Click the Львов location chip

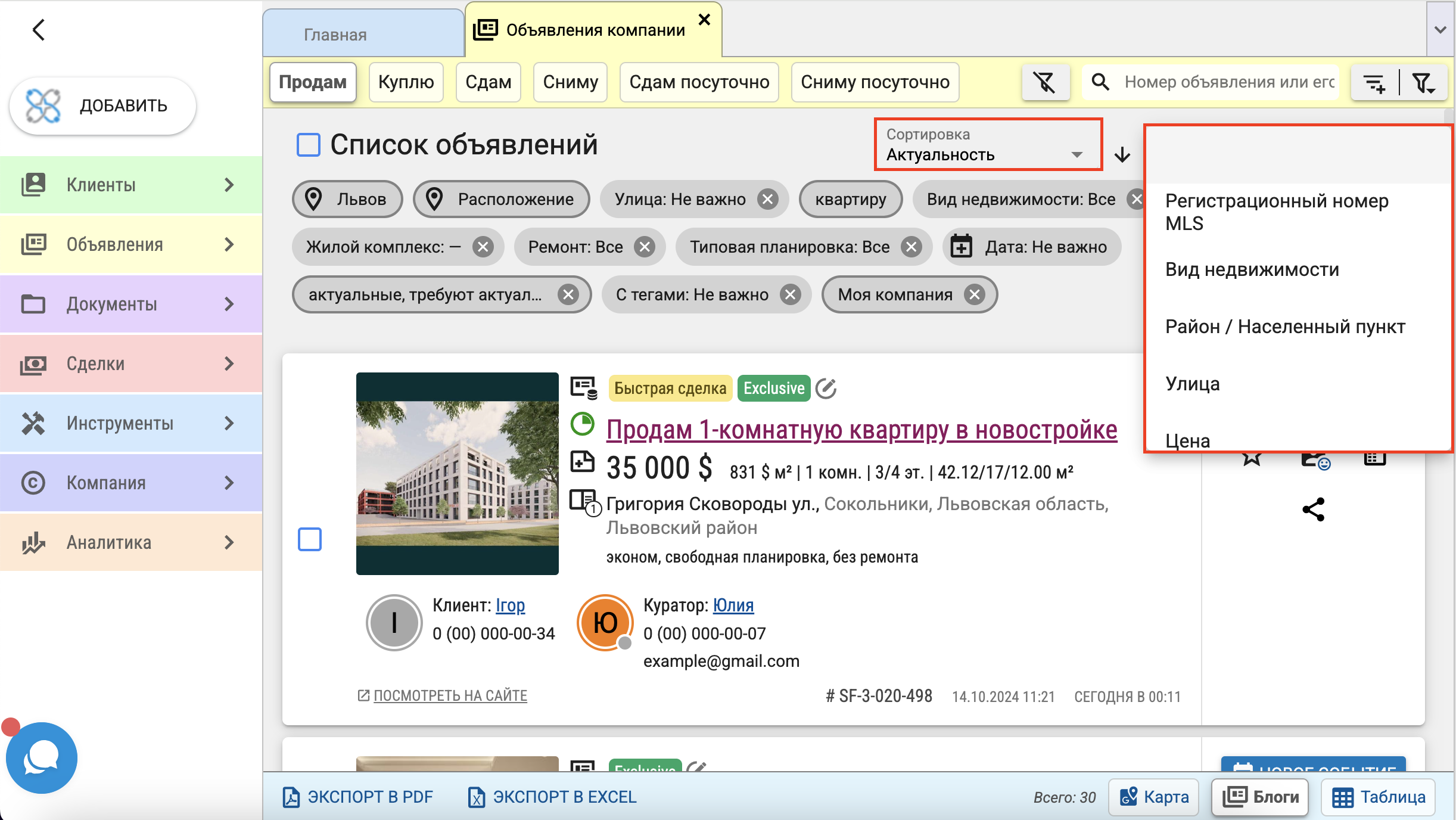click(347, 199)
